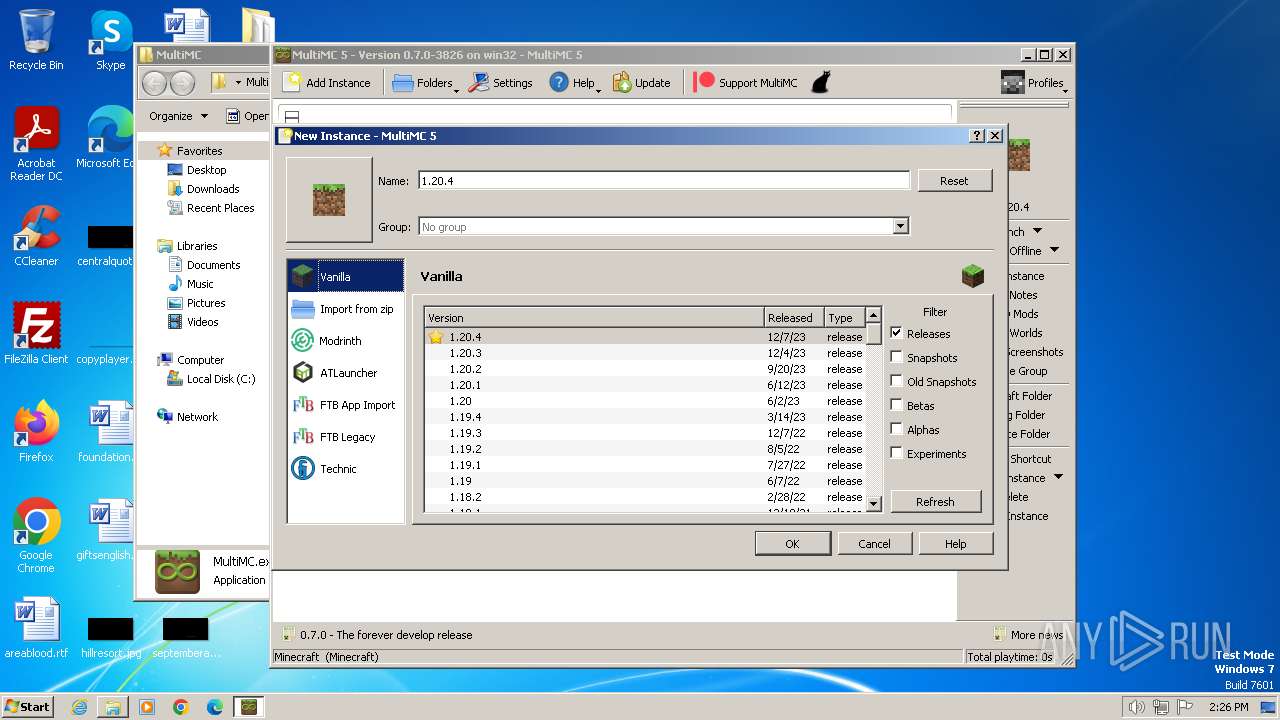Click What's This help button in title bar
The image size is (1280, 720).
pos(977,136)
